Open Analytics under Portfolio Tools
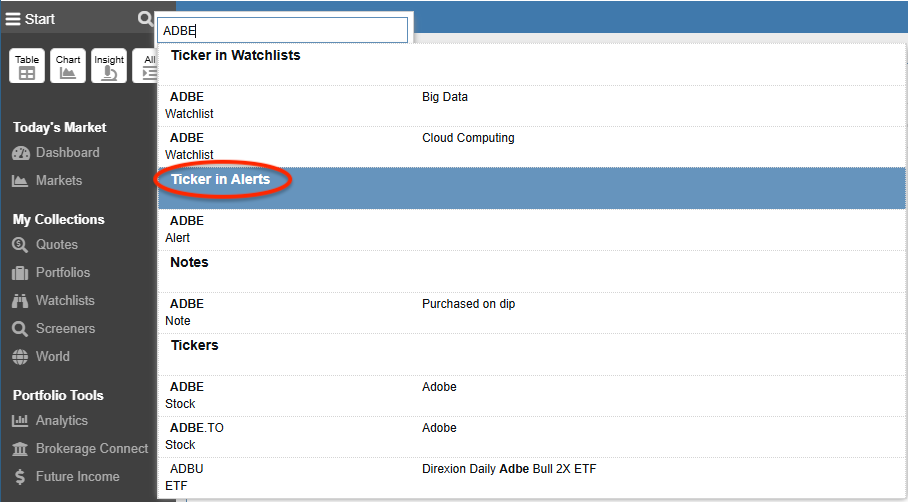 pyautogui.click(x=50, y=421)
